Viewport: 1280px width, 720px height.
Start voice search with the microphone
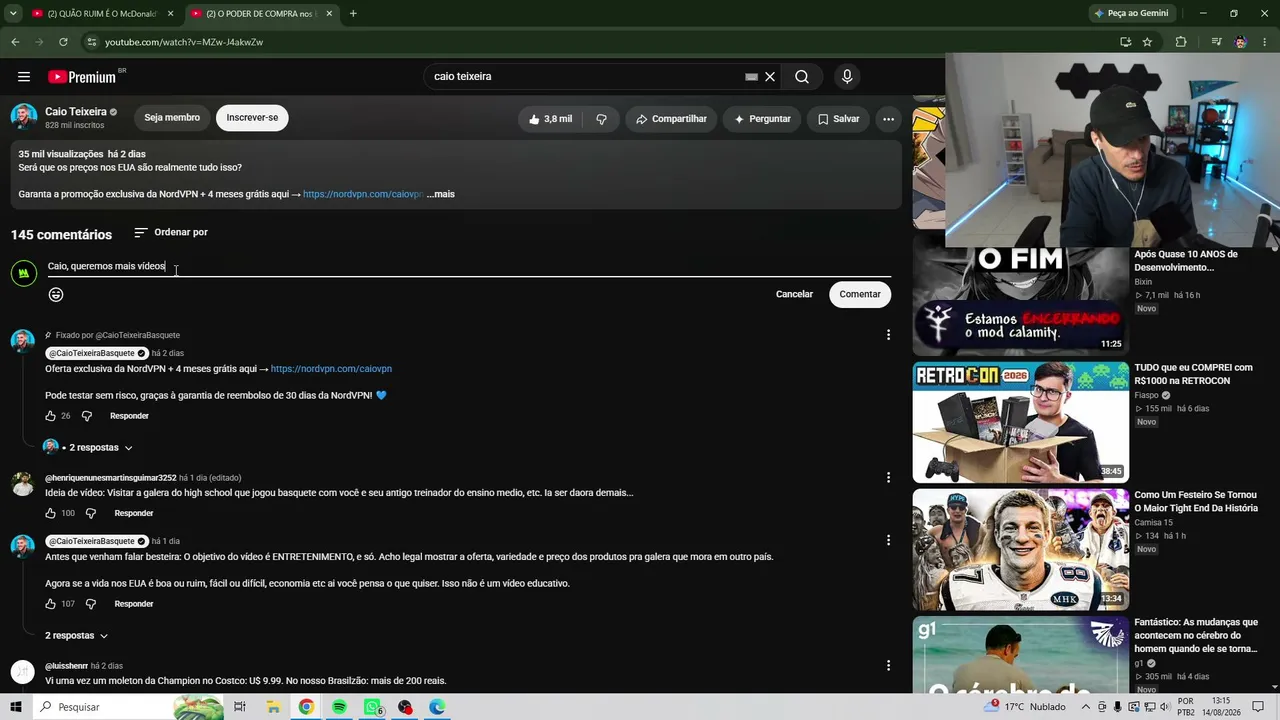coord(847,77)
